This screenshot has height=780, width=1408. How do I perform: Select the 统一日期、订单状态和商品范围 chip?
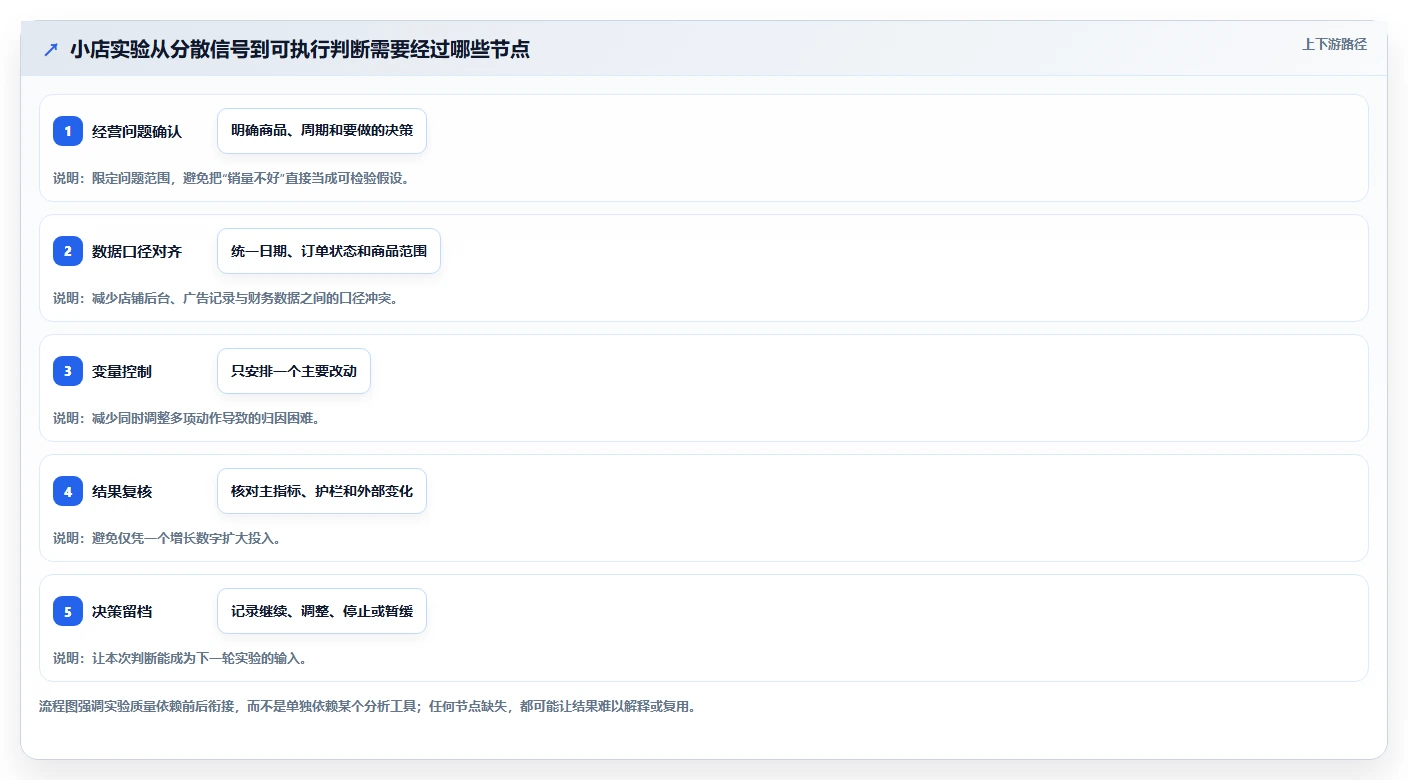tap(329, 251)
